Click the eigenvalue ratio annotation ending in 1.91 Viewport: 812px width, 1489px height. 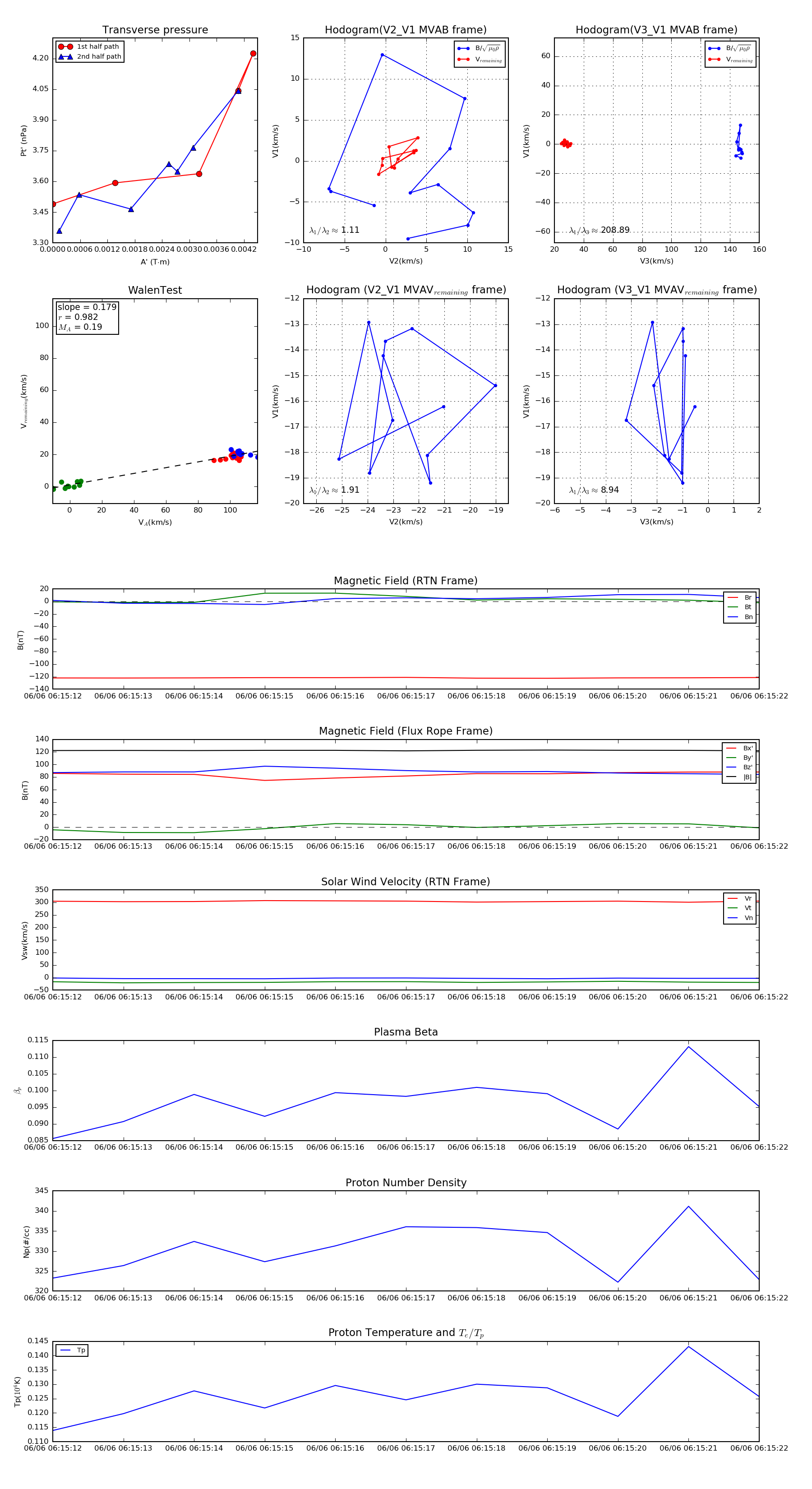(x=334, y=490)
